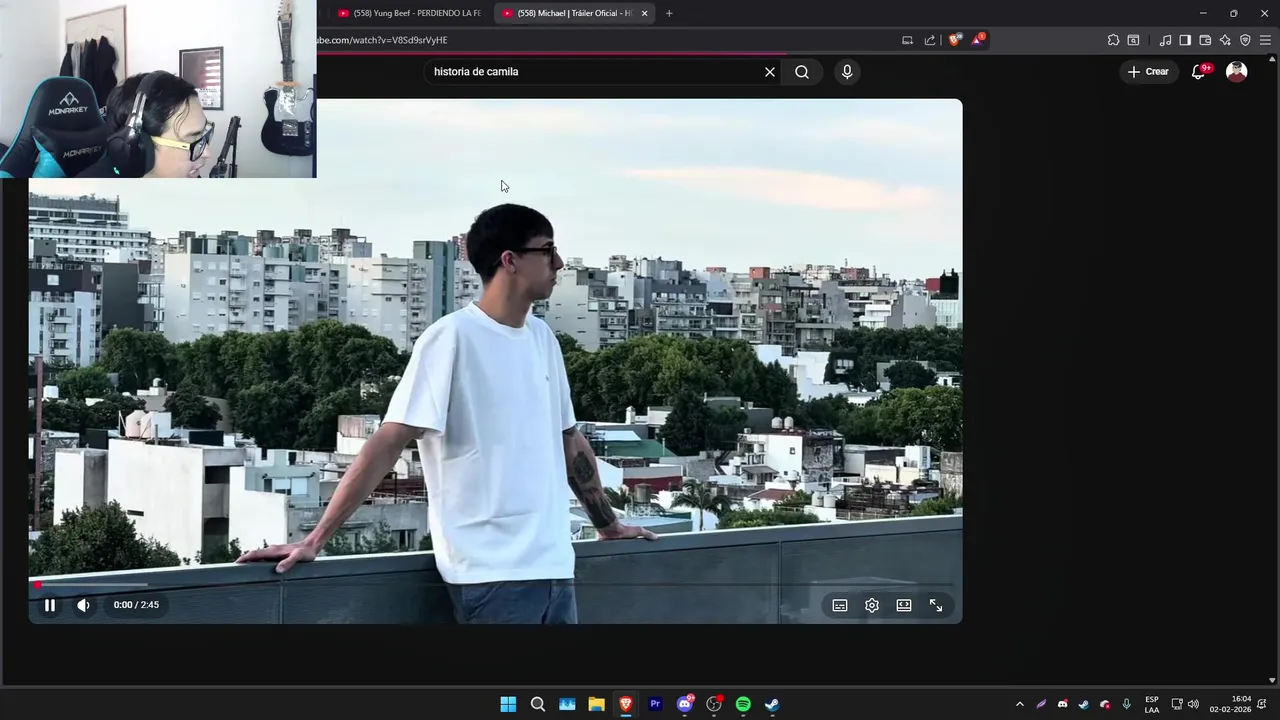
Task: Open Spotify from the taskbar
Action: 743,704
